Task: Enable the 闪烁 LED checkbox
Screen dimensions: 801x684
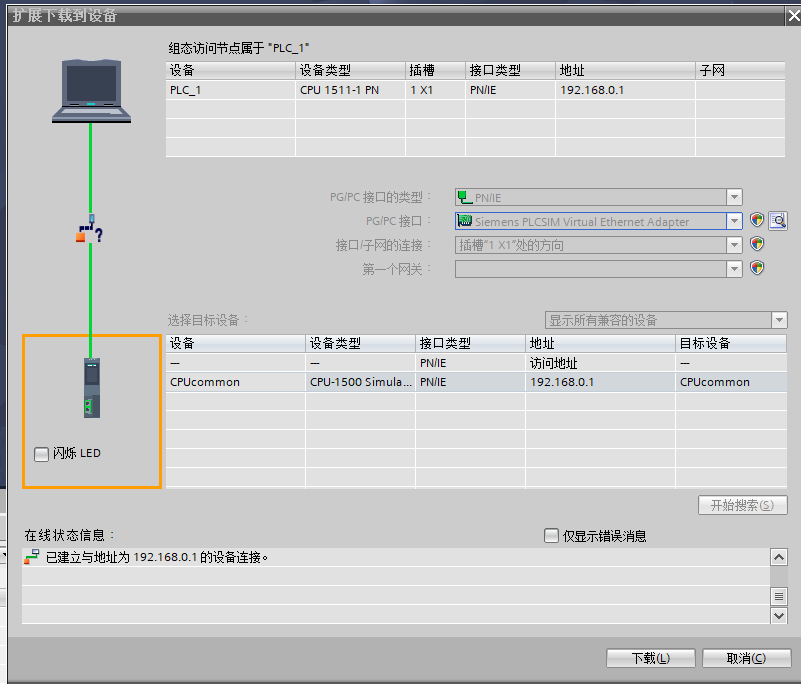Action: 41,454
